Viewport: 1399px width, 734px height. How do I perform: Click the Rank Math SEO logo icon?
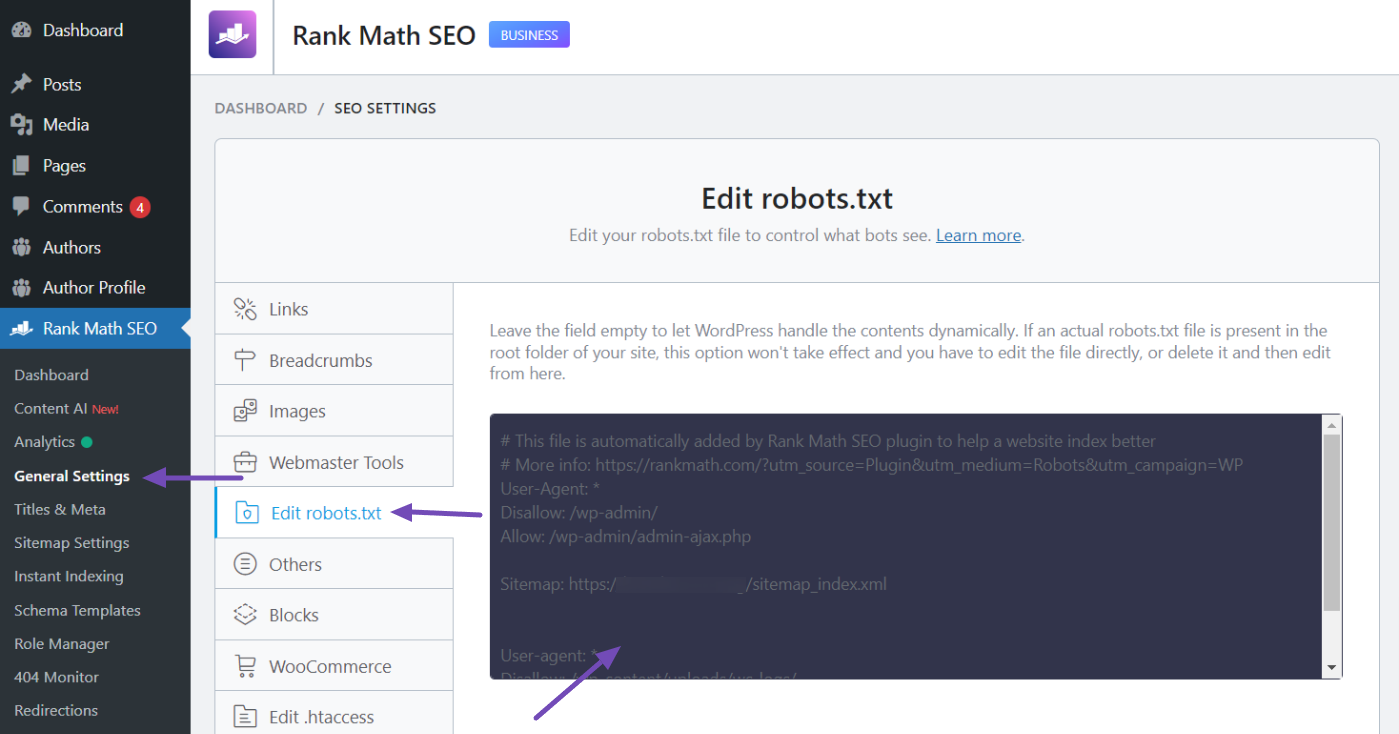pos(232,34)
